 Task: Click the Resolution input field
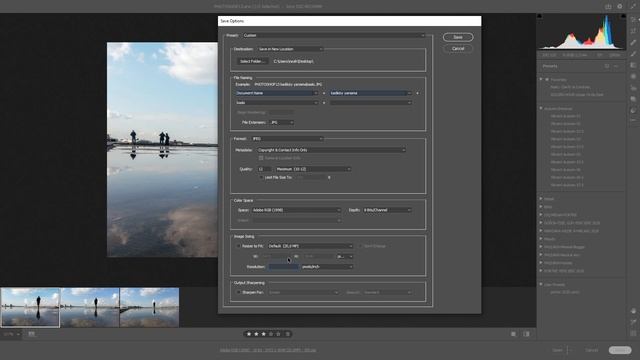click(283, 267)
